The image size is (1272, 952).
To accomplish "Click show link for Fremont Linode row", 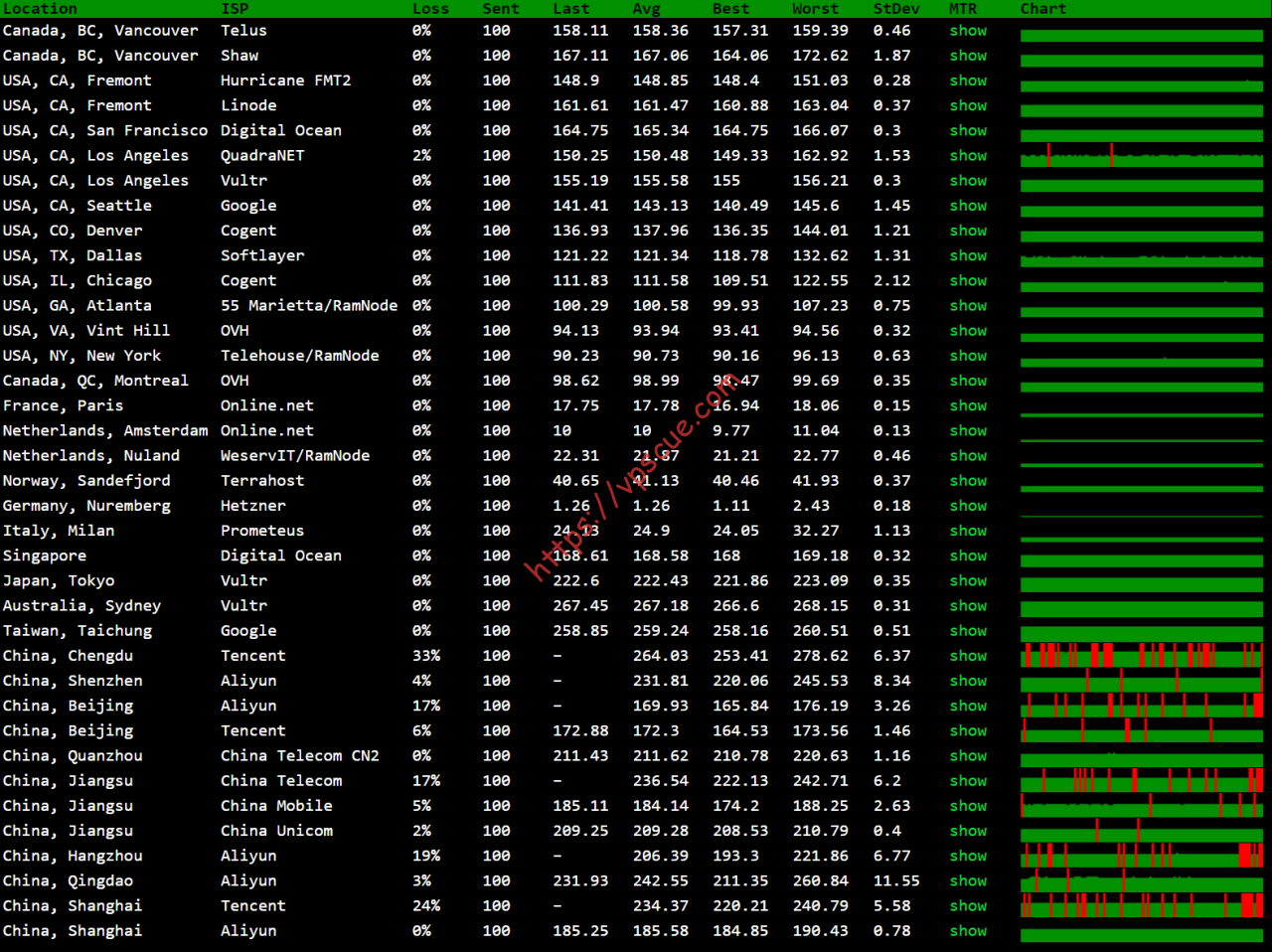I will [968, 105].
